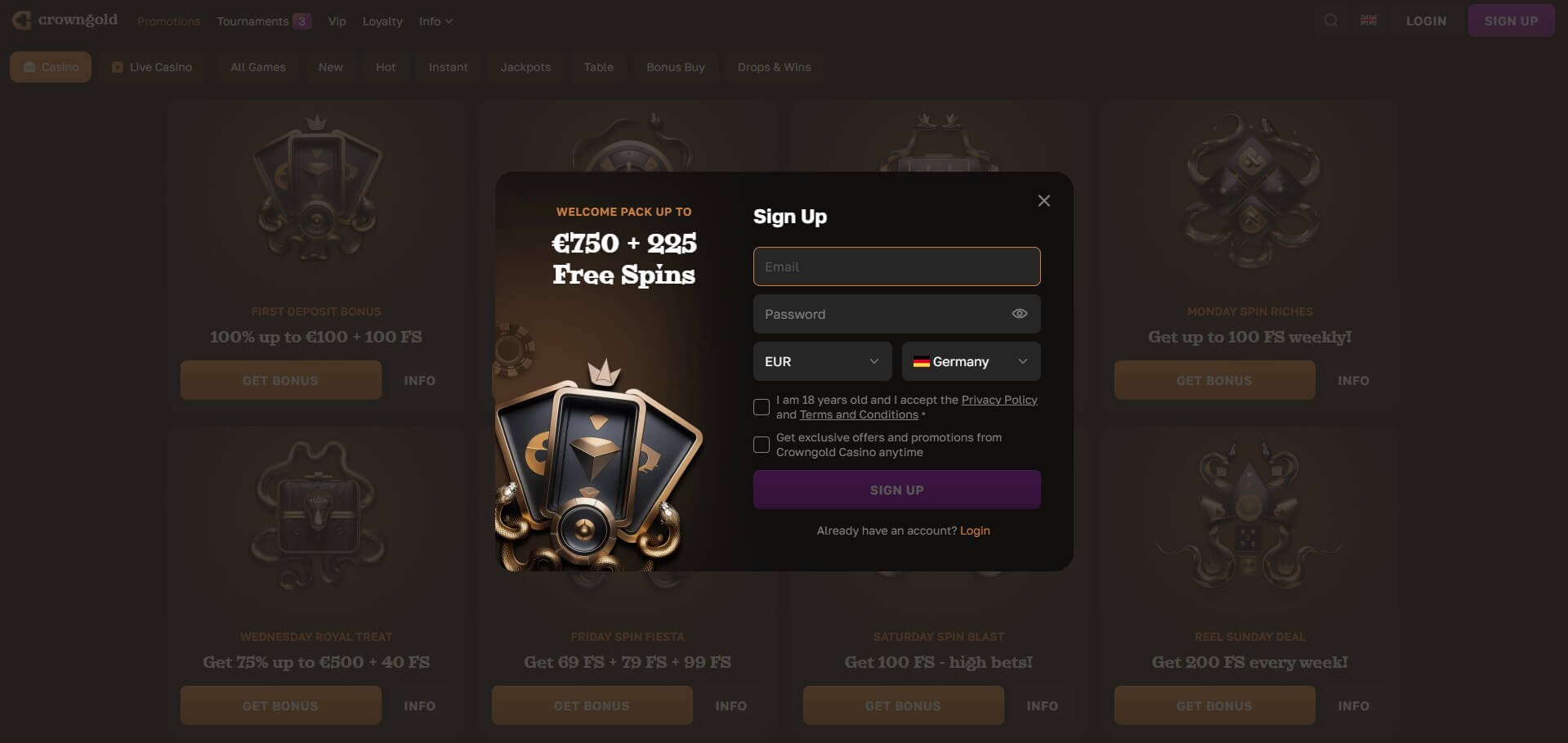Click the purple SIGN UP form button
Screen dimensions: 1568x743
[896, 490]
